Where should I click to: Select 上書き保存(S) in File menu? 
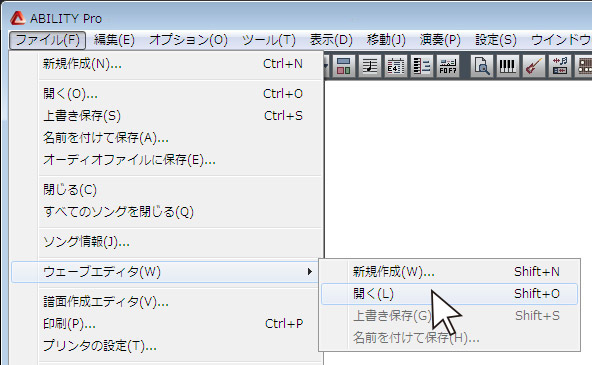[x=166, y=116]
